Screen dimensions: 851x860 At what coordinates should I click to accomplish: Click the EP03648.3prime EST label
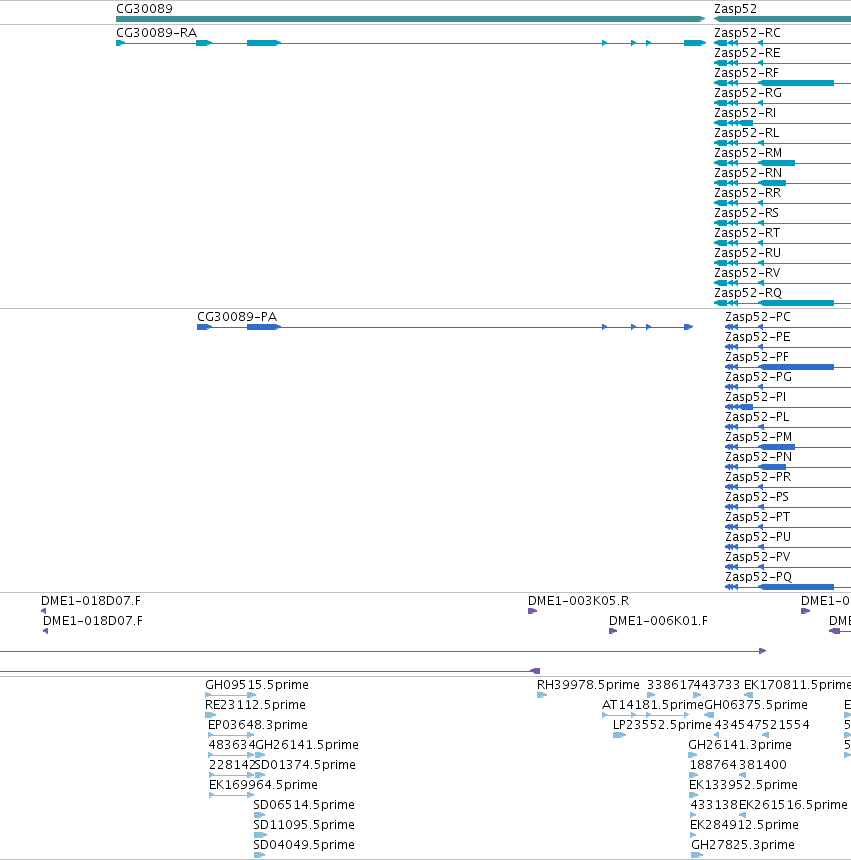click(258, 725)
